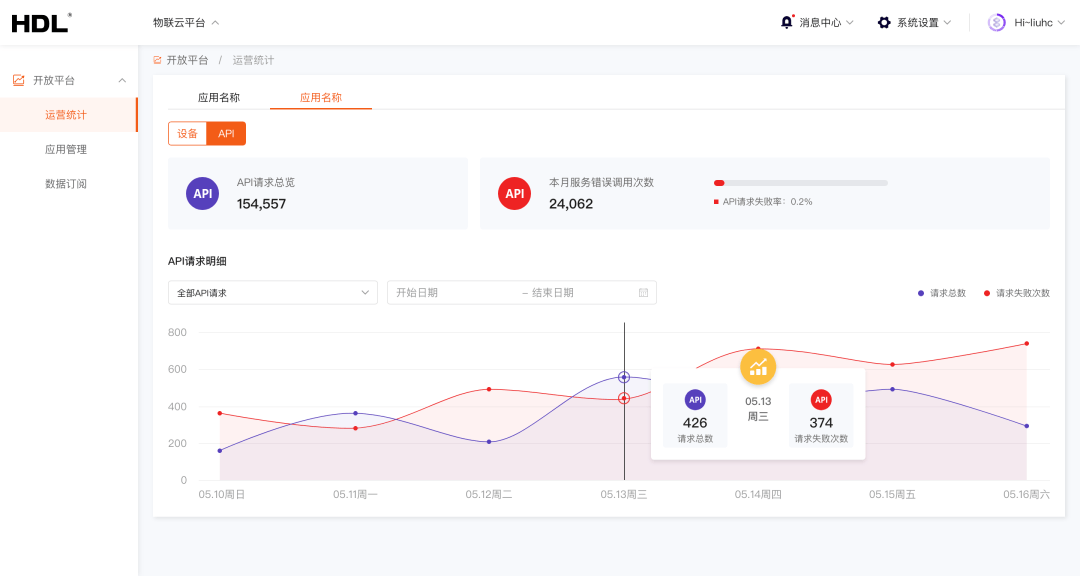Switch to the 设备 toggle button
This screenshot has width=1080, height=576.
(x=187, y=133)
